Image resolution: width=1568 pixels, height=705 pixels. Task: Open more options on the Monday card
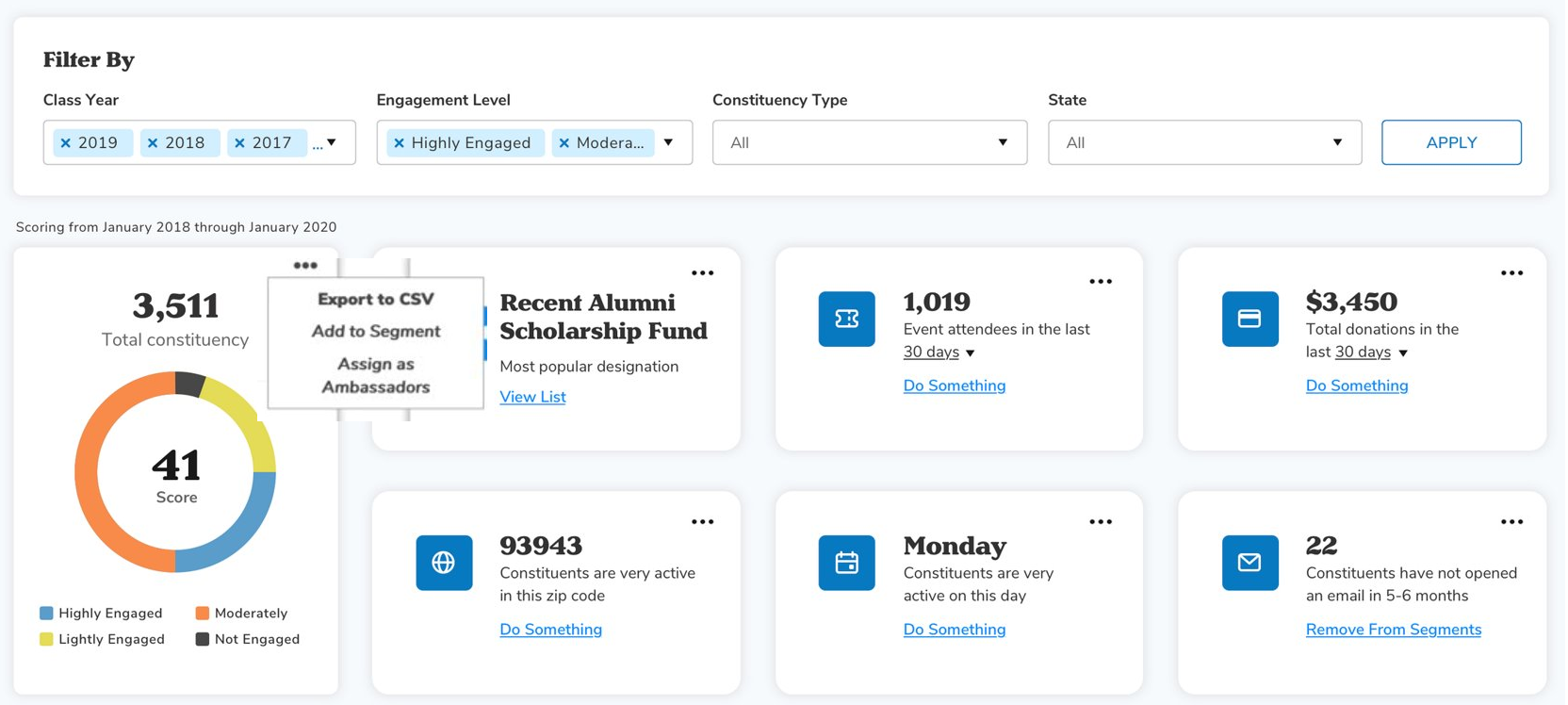[x=1101, y=521]
